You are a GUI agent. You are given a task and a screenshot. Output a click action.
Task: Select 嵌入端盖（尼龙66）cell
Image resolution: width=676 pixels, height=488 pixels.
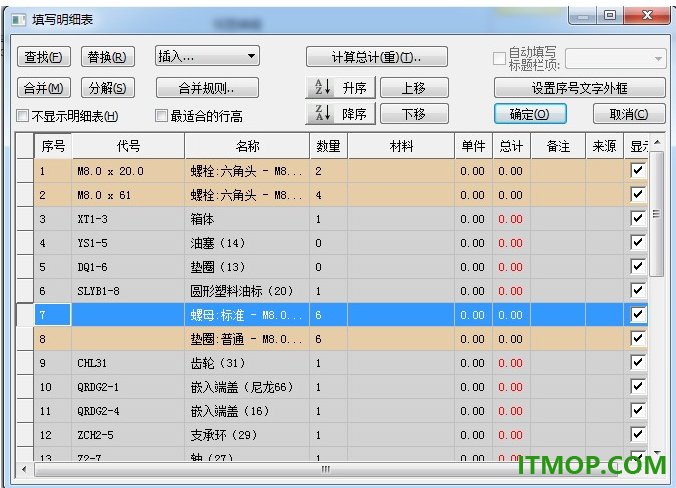click(x=247, y=387)
